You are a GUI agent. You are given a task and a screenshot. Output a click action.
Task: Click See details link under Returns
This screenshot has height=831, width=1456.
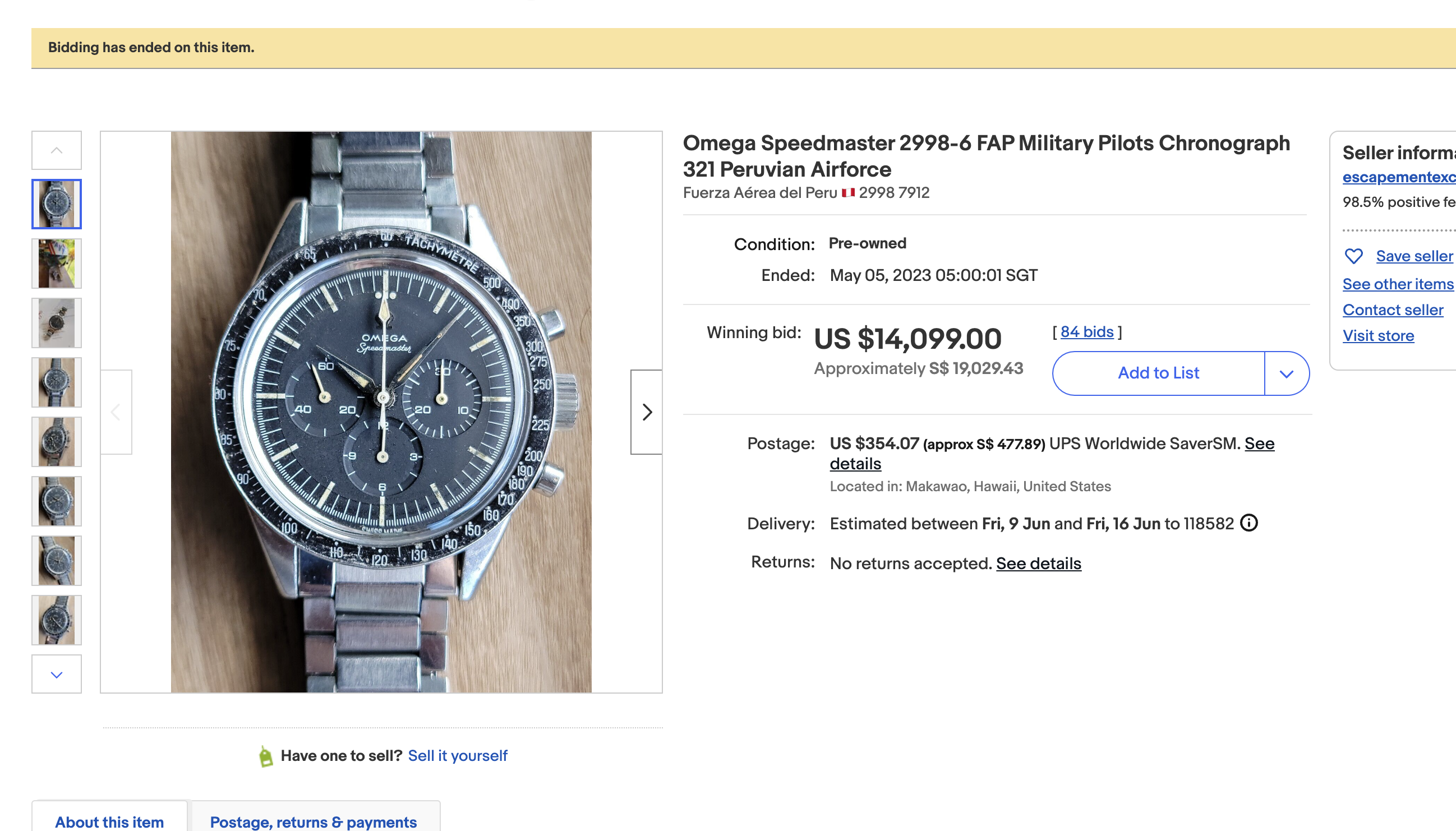pyautogui.click(x=1038, y=564)
